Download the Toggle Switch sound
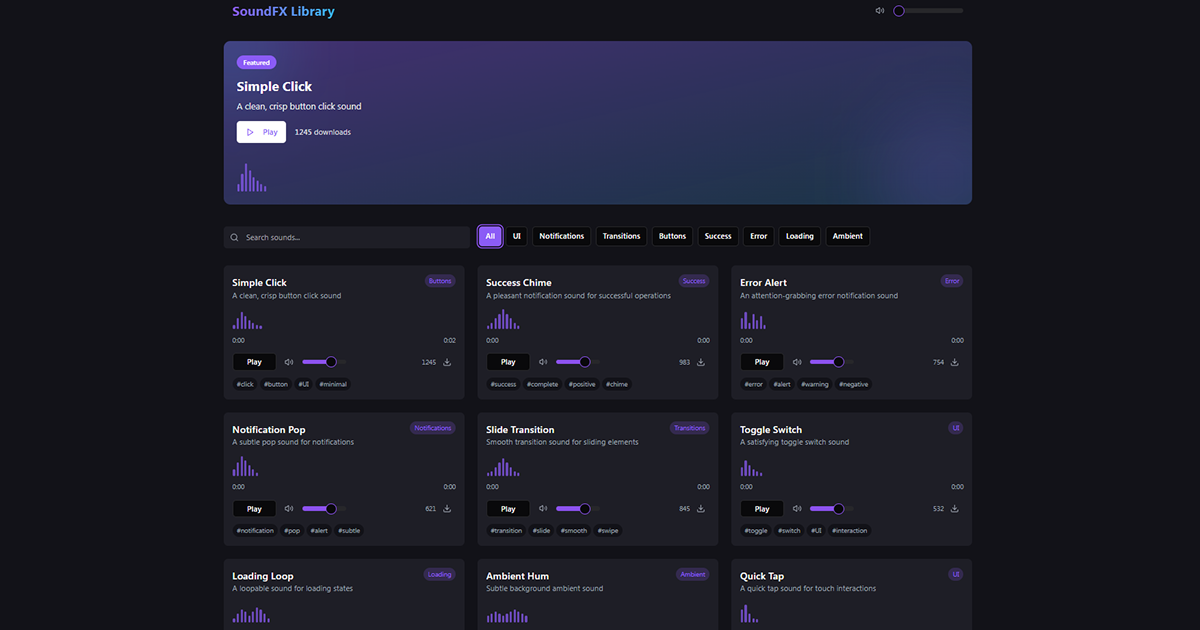Screen dimensions: 1200x630 [955, 509]
